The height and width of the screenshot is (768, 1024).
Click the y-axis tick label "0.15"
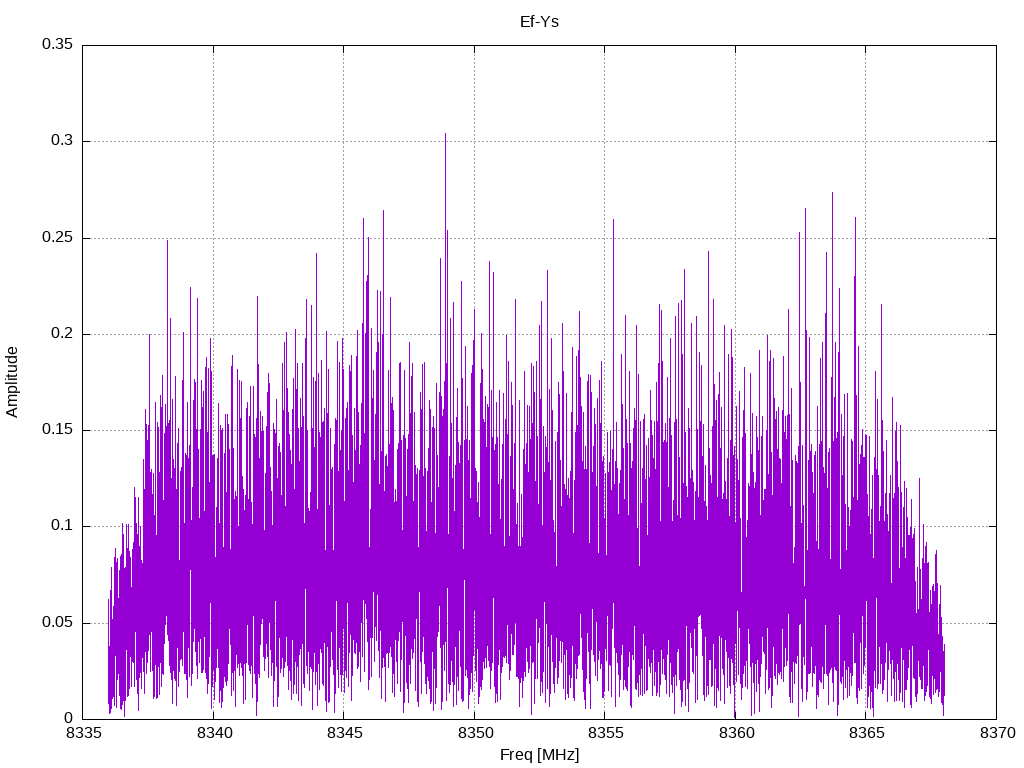click(x=57, y=430)
